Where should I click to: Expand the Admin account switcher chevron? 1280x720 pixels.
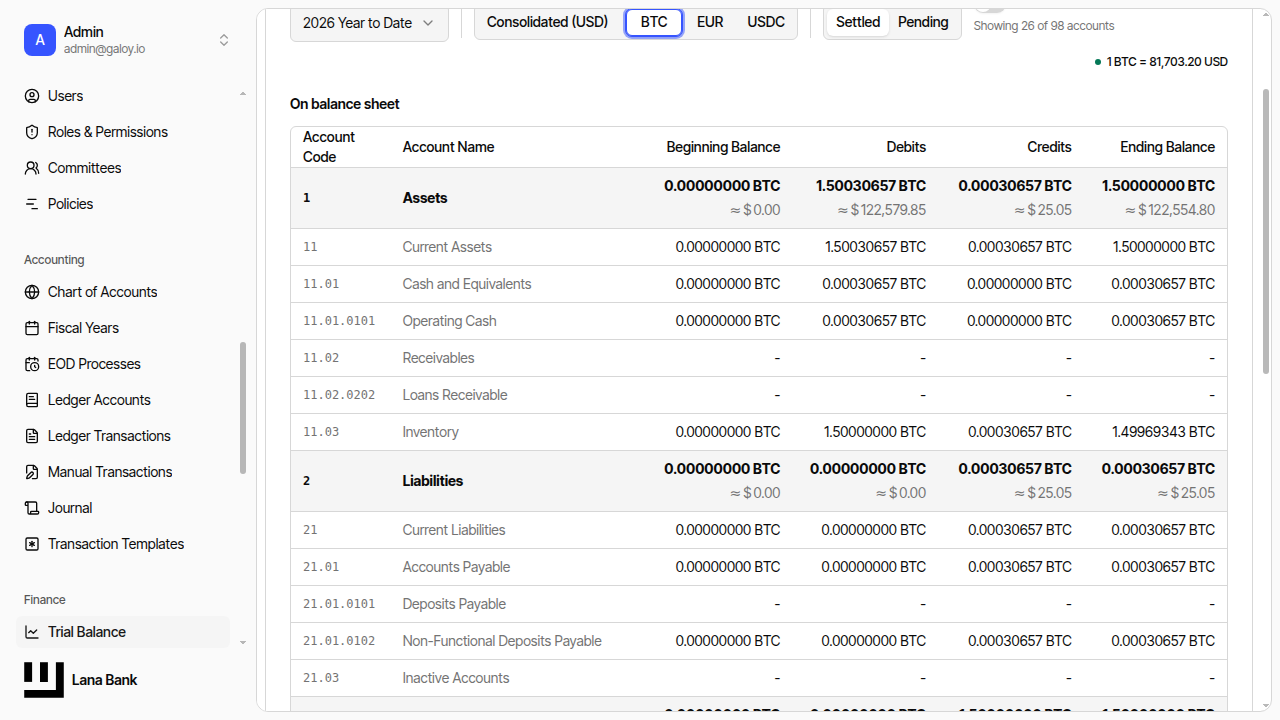pyautogui.click(x=224, y=40)
